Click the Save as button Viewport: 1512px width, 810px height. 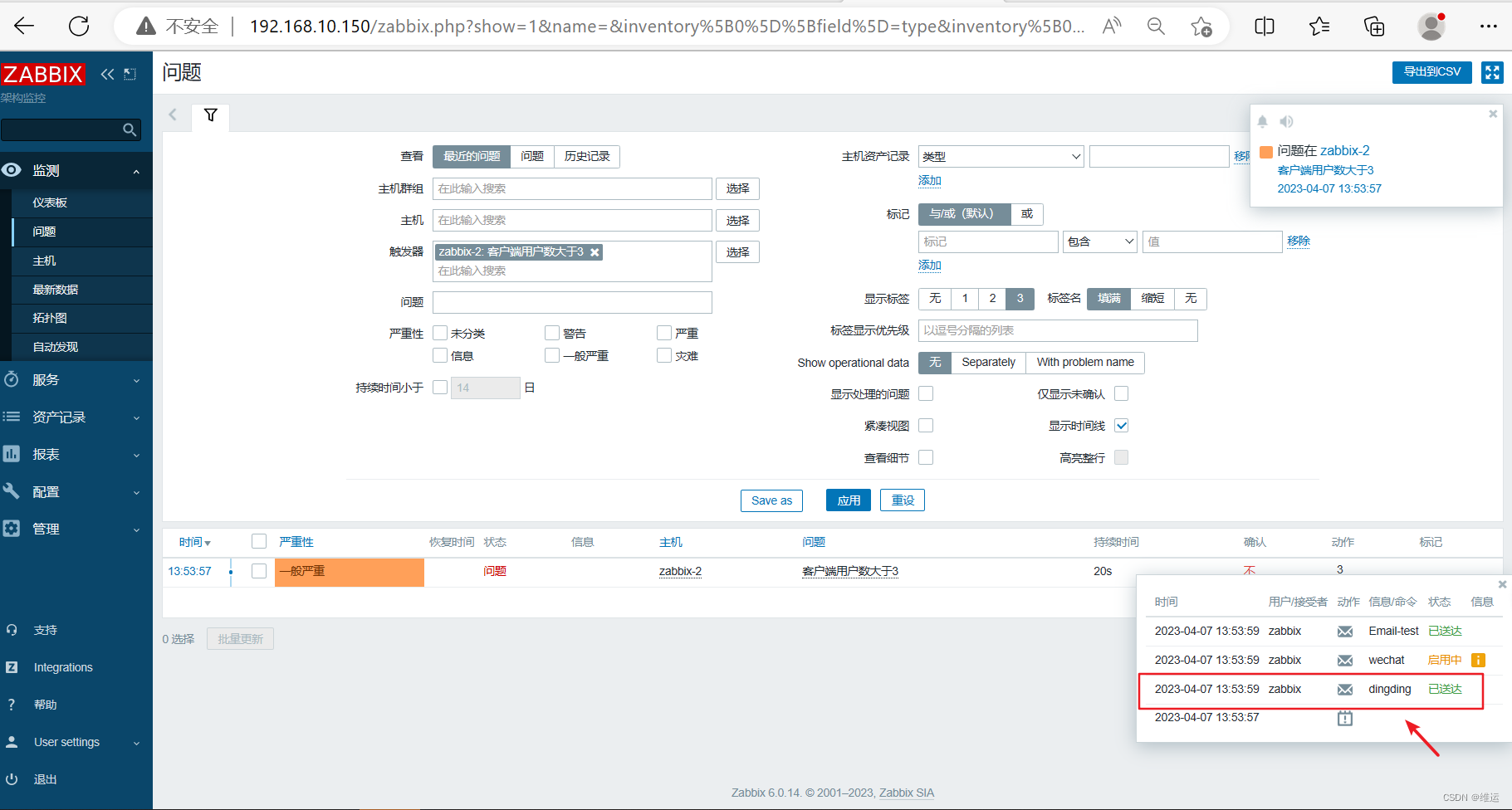[x=771, y=500]
